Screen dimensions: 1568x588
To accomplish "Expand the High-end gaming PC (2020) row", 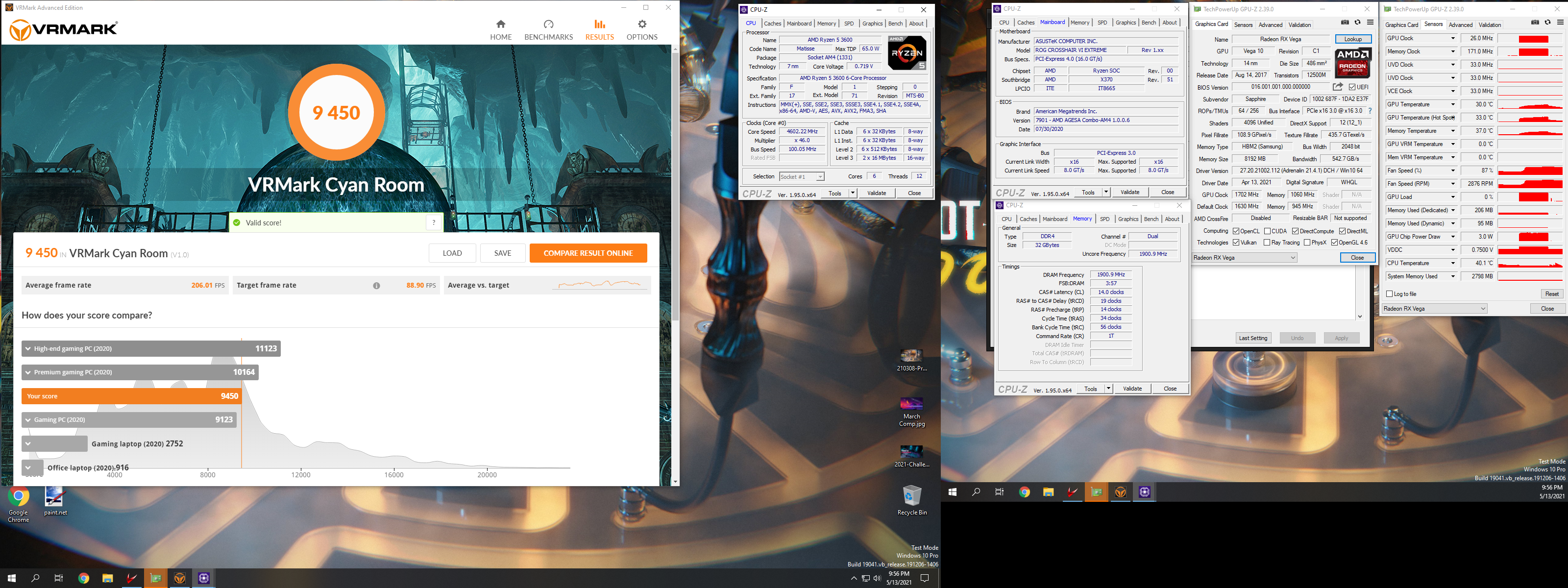I will click(x=28, y=349).
